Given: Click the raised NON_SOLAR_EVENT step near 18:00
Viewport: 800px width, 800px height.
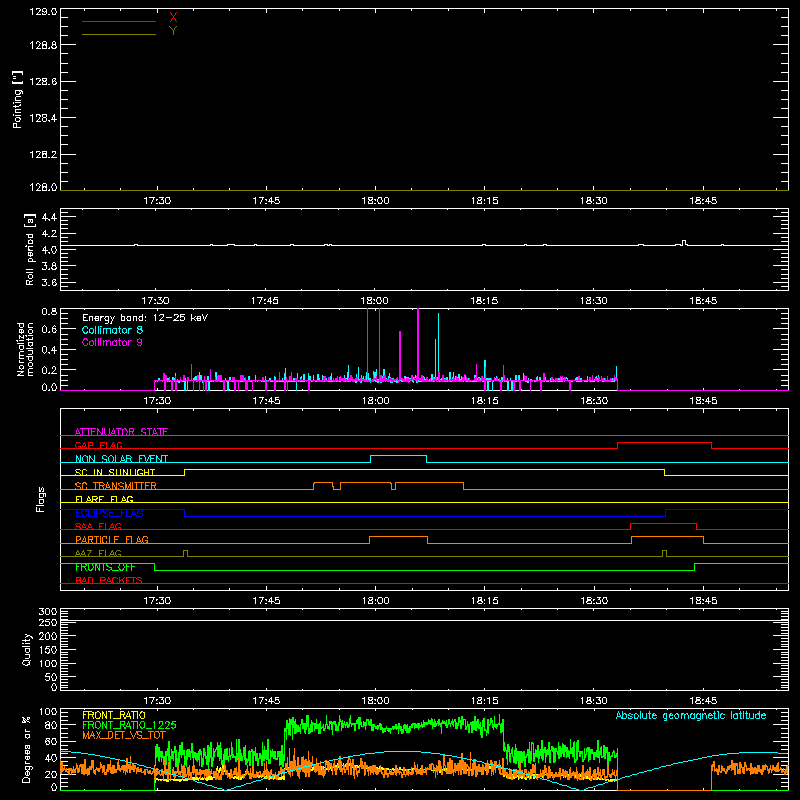Looking at the screenshot, I should tap(398, 456).
